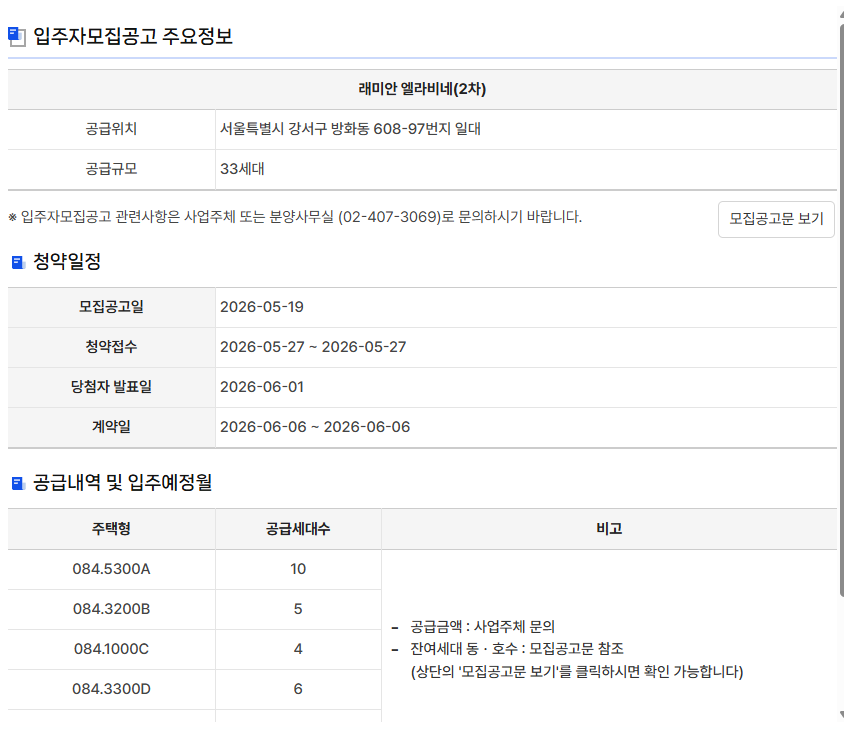The image size is (844, 730).
Task: Click the 청약일정 heading text
Action: coord(67,262)
